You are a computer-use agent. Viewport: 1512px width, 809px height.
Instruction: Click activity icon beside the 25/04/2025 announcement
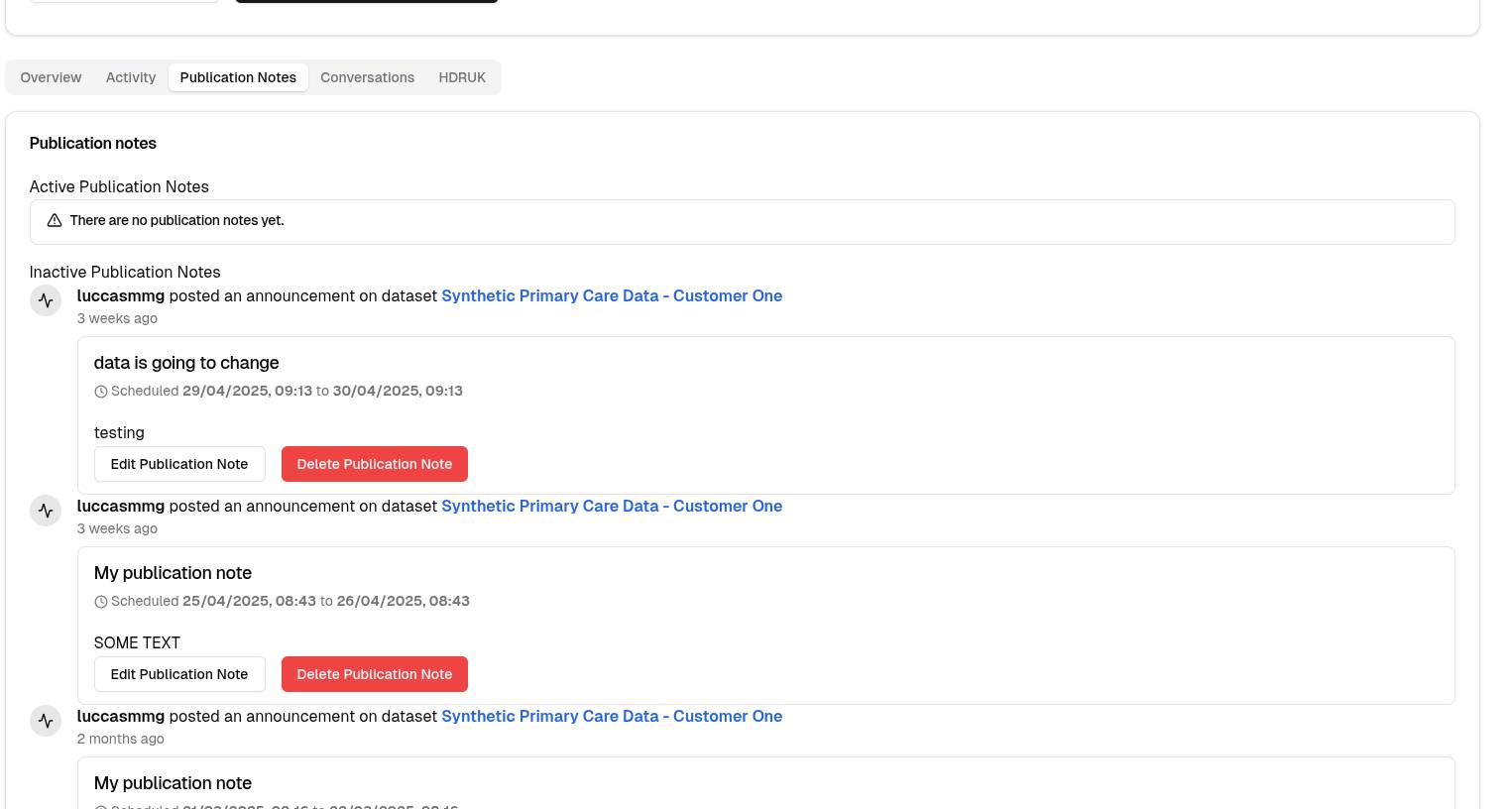click(x=46, y=511)
